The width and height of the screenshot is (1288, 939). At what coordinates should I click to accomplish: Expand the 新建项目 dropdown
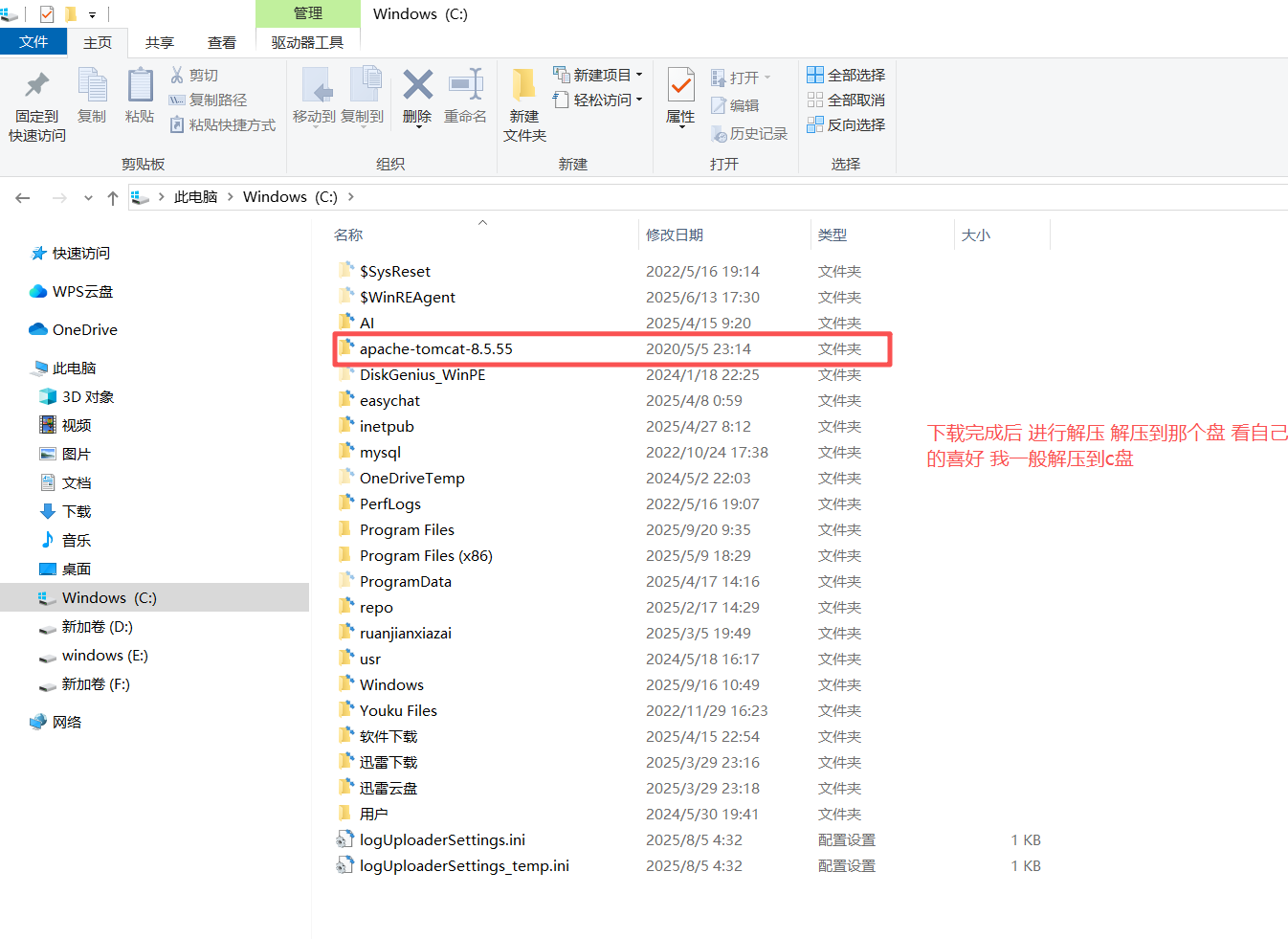639,75
